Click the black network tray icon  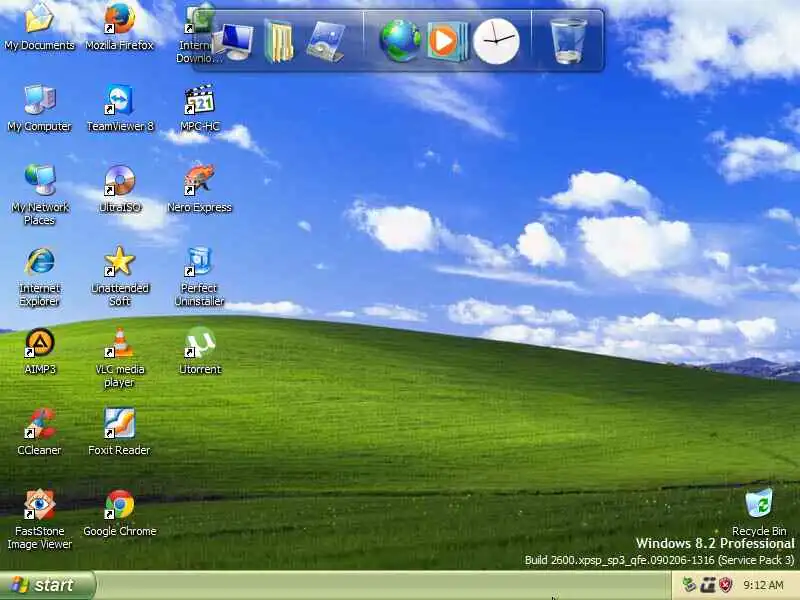tap(708, 585)
